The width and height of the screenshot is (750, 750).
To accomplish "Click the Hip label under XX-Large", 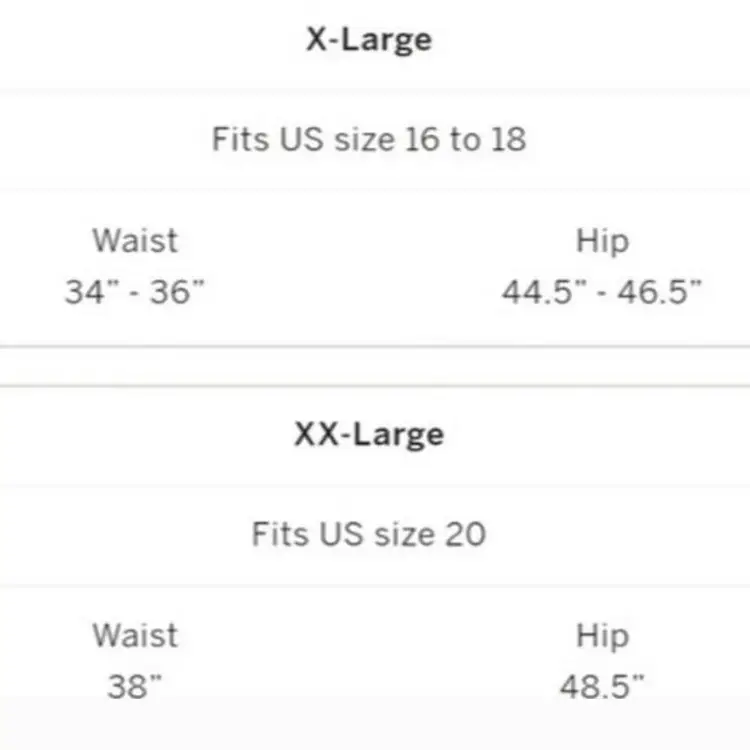I will click(x=602, y=636).
